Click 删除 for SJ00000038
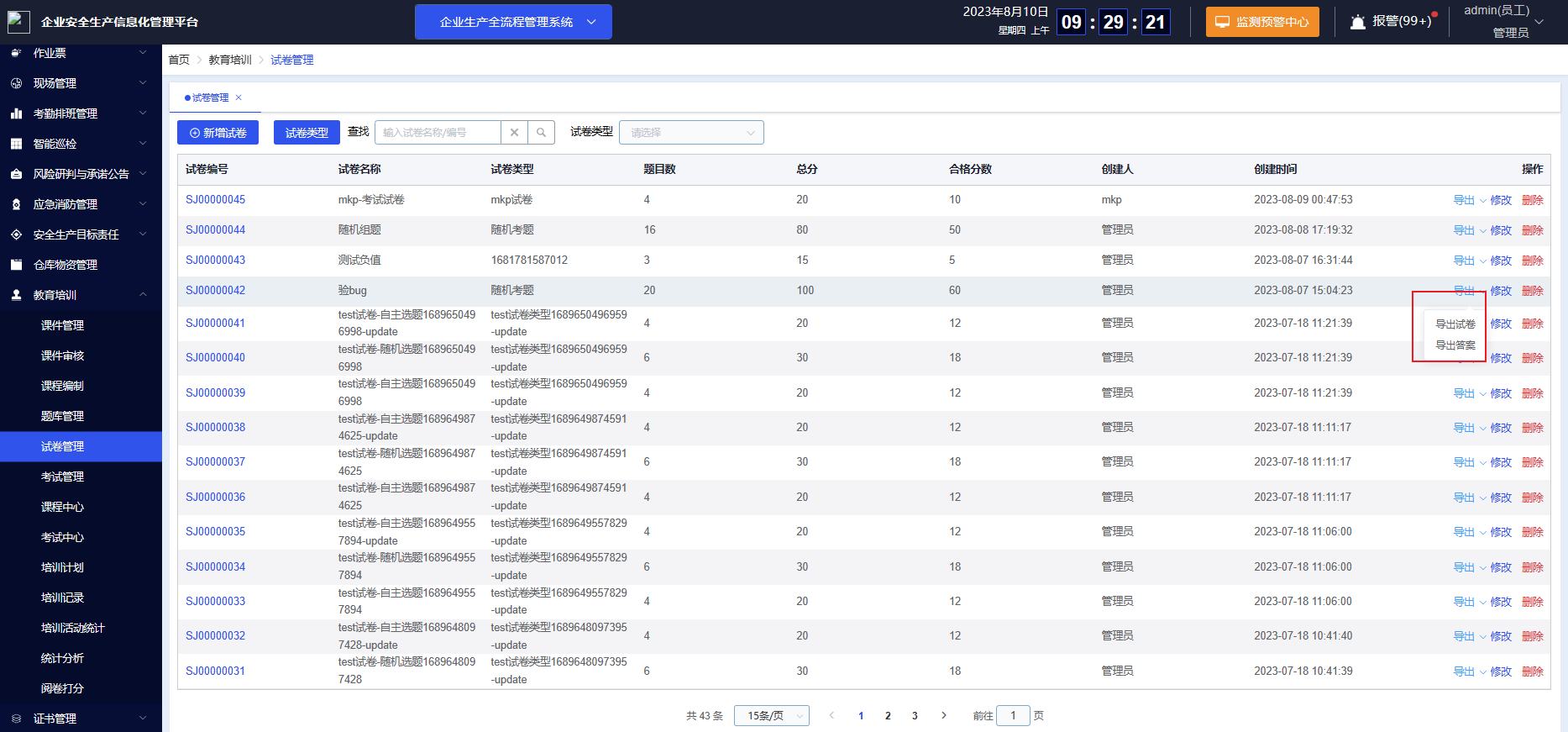Screen dimensions: 1568x732 (x=1533, y=428)
